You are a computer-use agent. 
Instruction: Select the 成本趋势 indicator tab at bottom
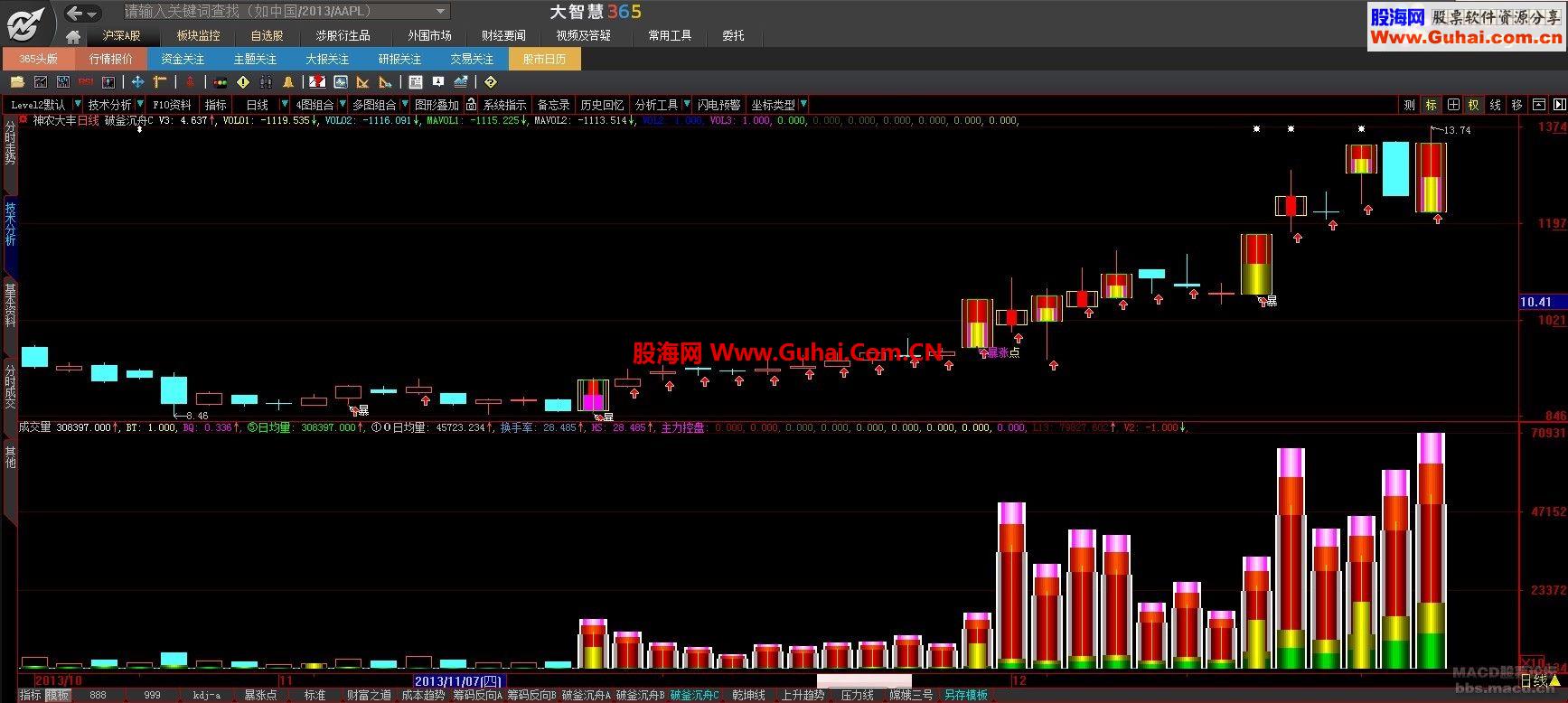(423, 695)
